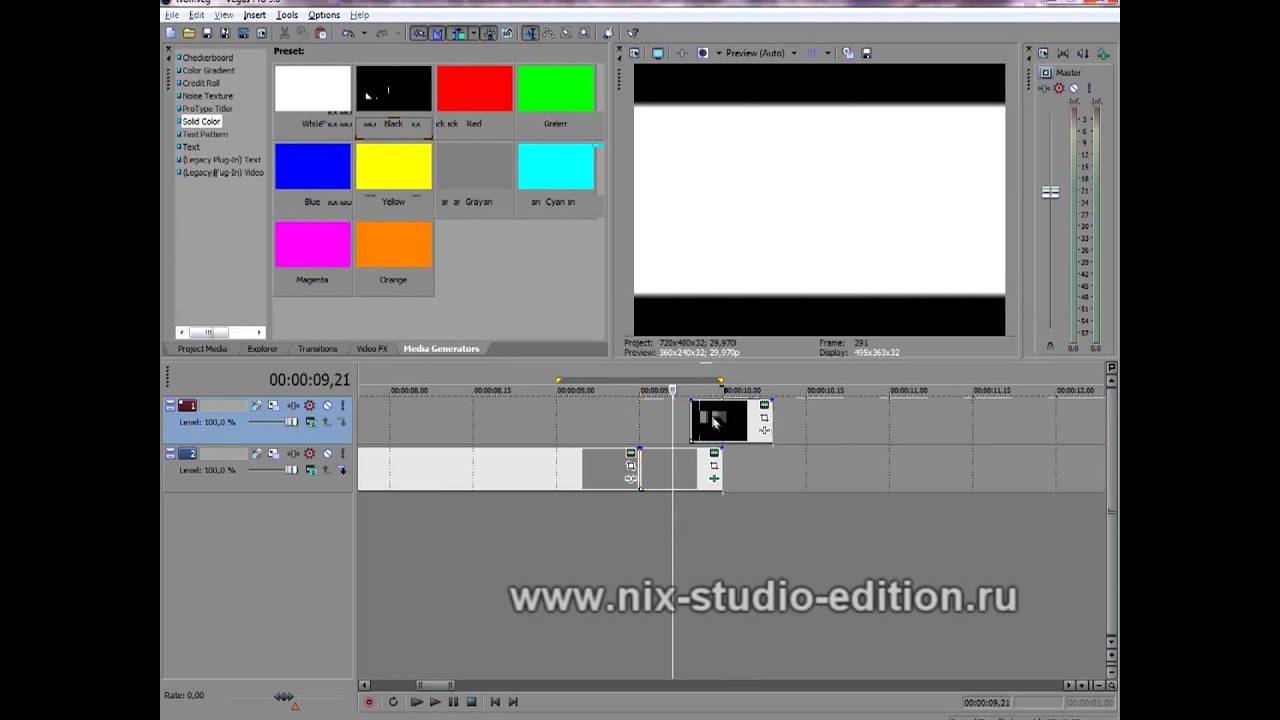Open the Undo history dropdown arrow
Viewport: 1280px width, 720px height.
click(364, 33)
